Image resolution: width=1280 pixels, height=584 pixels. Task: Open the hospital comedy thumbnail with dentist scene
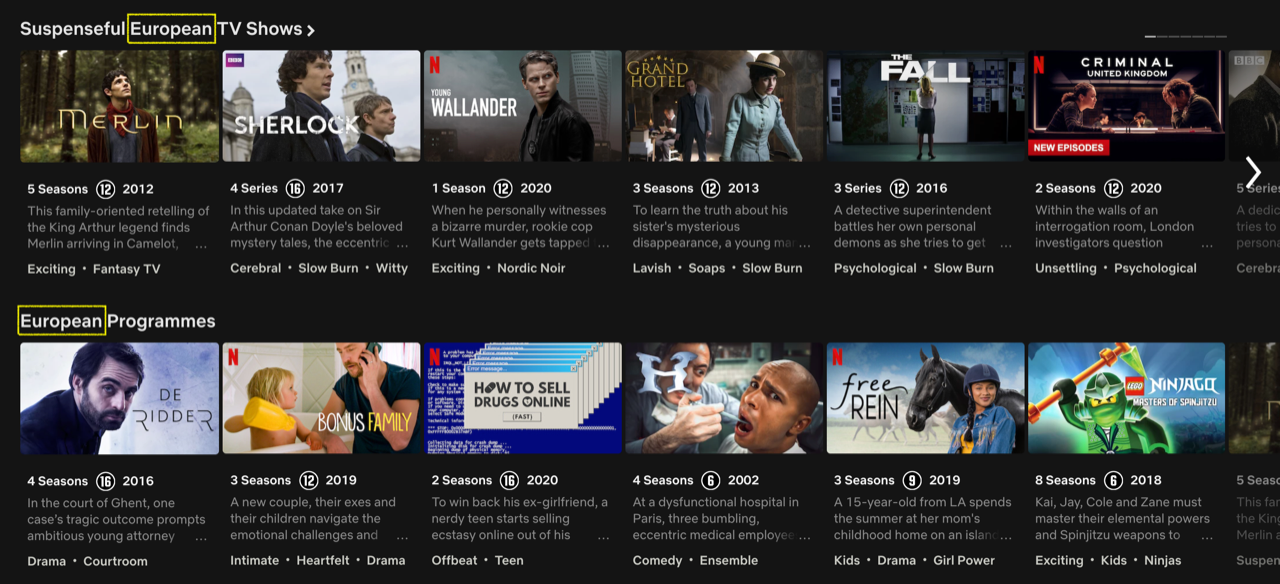[724, 398]
